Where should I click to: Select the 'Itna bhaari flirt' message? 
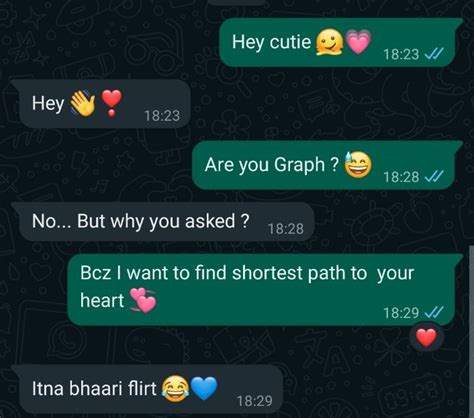[x=148, y=389]
